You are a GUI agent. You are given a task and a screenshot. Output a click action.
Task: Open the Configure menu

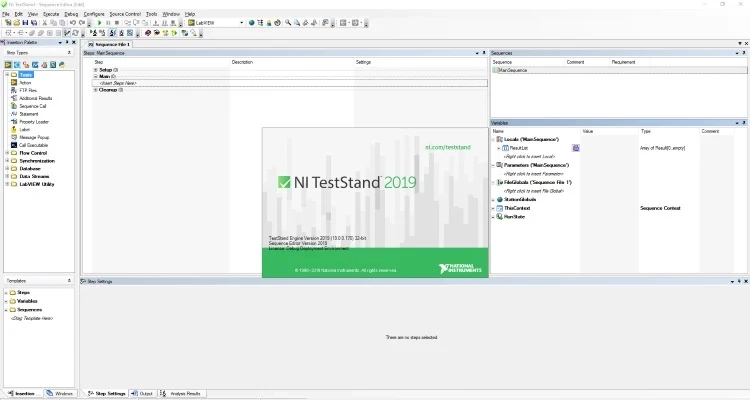click(93, 14)
